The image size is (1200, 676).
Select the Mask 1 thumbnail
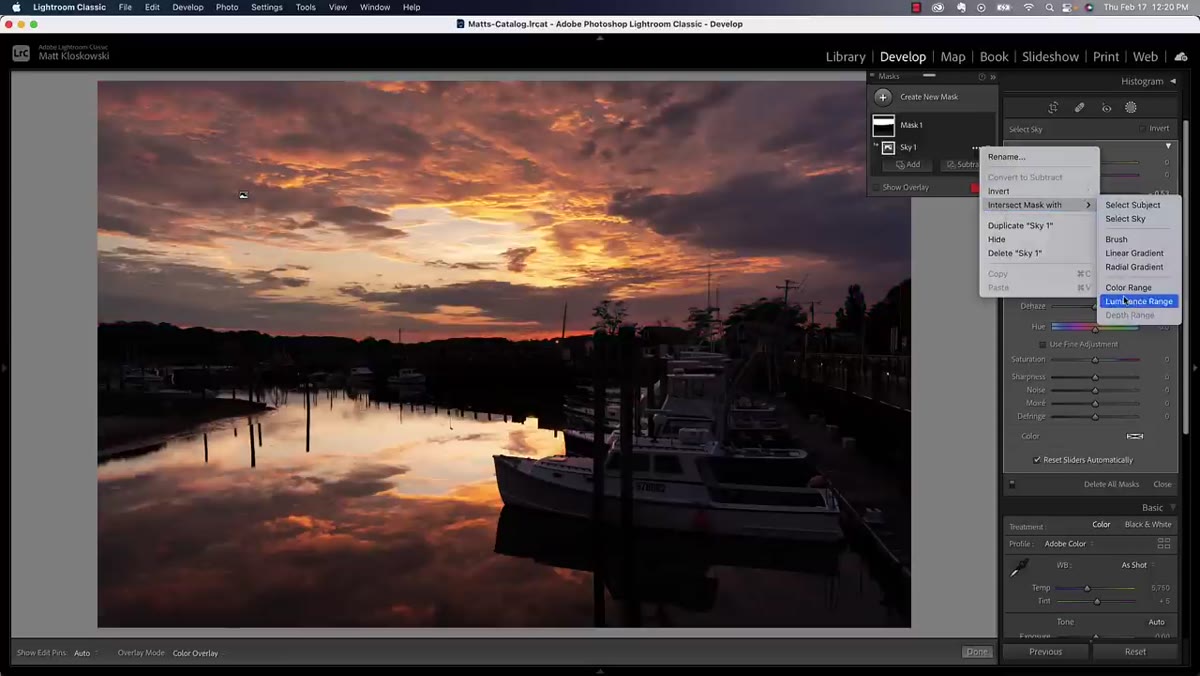(883, 125)
